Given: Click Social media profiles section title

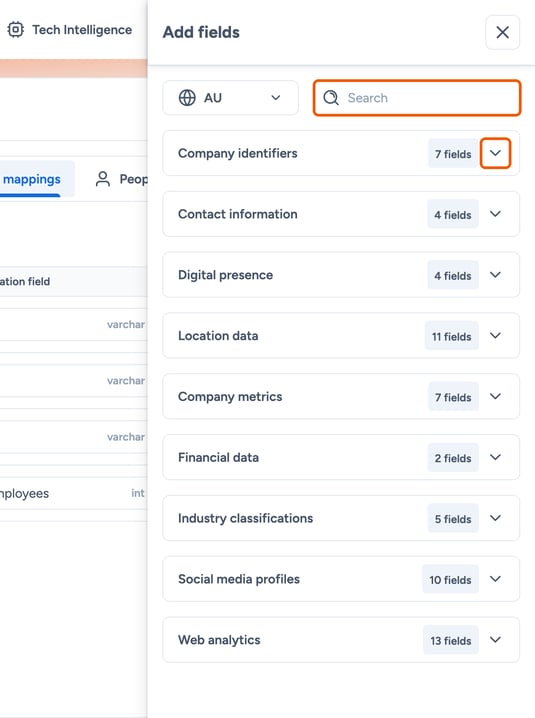Looking at the screenshot, I should click(x=239, y=579).
